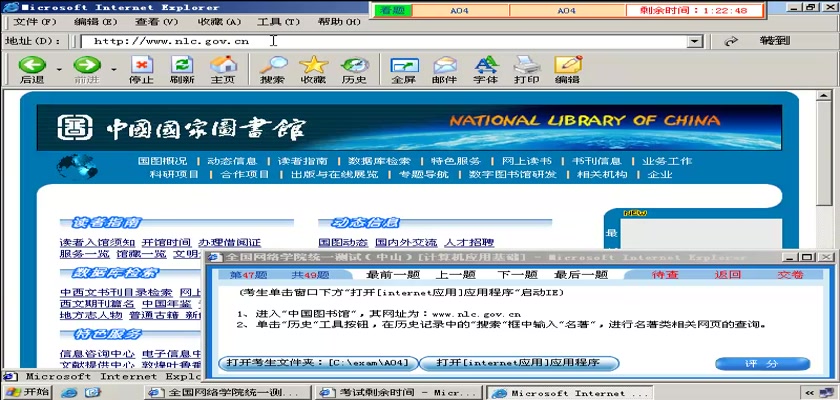Click the 中西文书刊目录检索 link
Screen dimensions: 840x400
point(116,292)
